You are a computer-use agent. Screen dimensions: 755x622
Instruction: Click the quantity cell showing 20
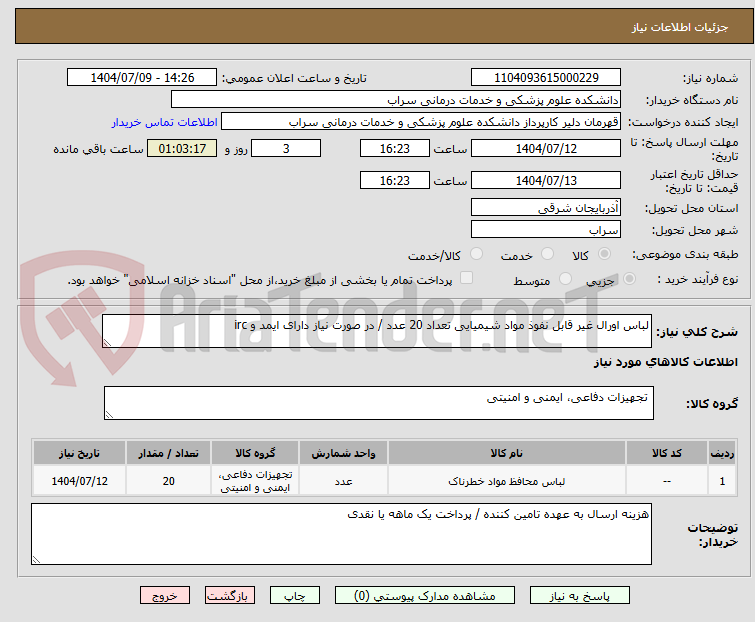pyautogui.click(x=169, y=481)
